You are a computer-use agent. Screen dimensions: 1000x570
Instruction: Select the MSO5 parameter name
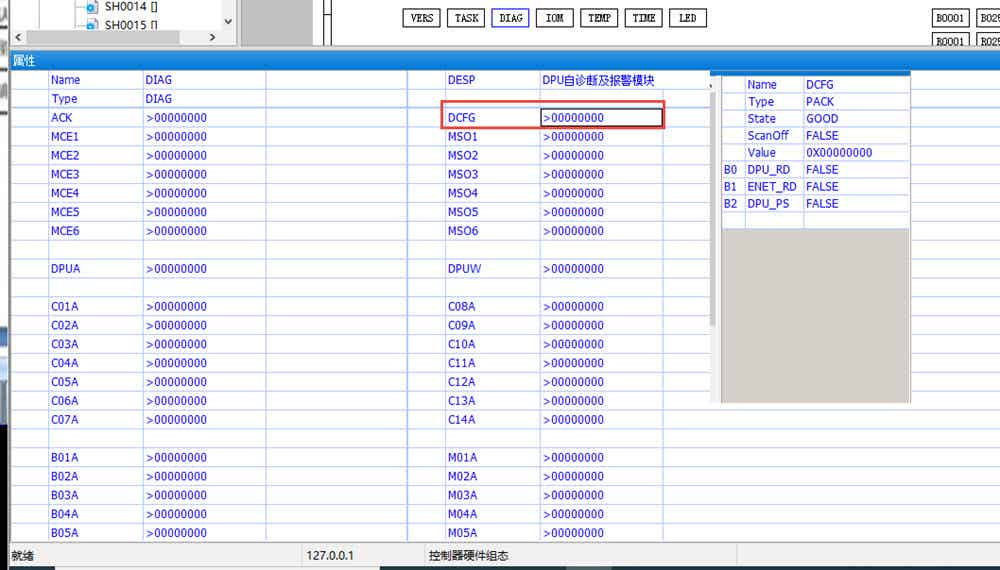point(462,212)
